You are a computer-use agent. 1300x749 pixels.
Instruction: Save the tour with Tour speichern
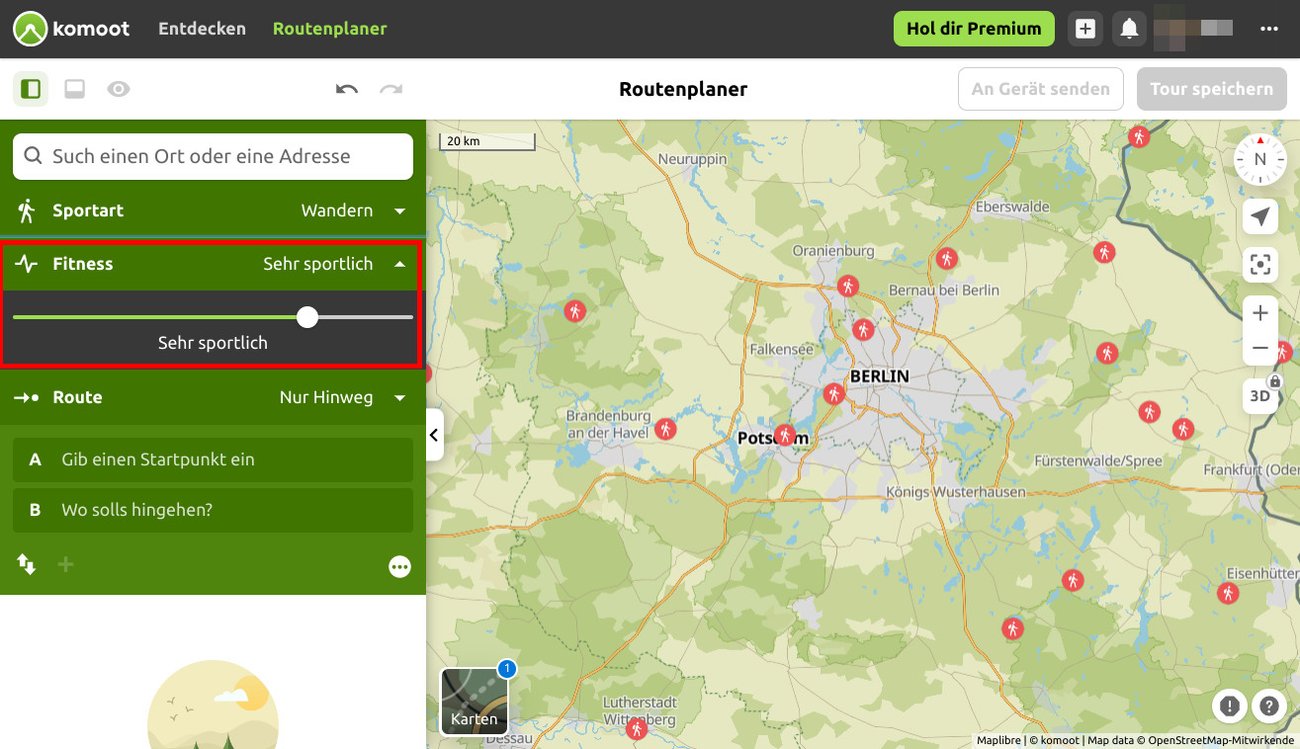[x=1211, y=89]
